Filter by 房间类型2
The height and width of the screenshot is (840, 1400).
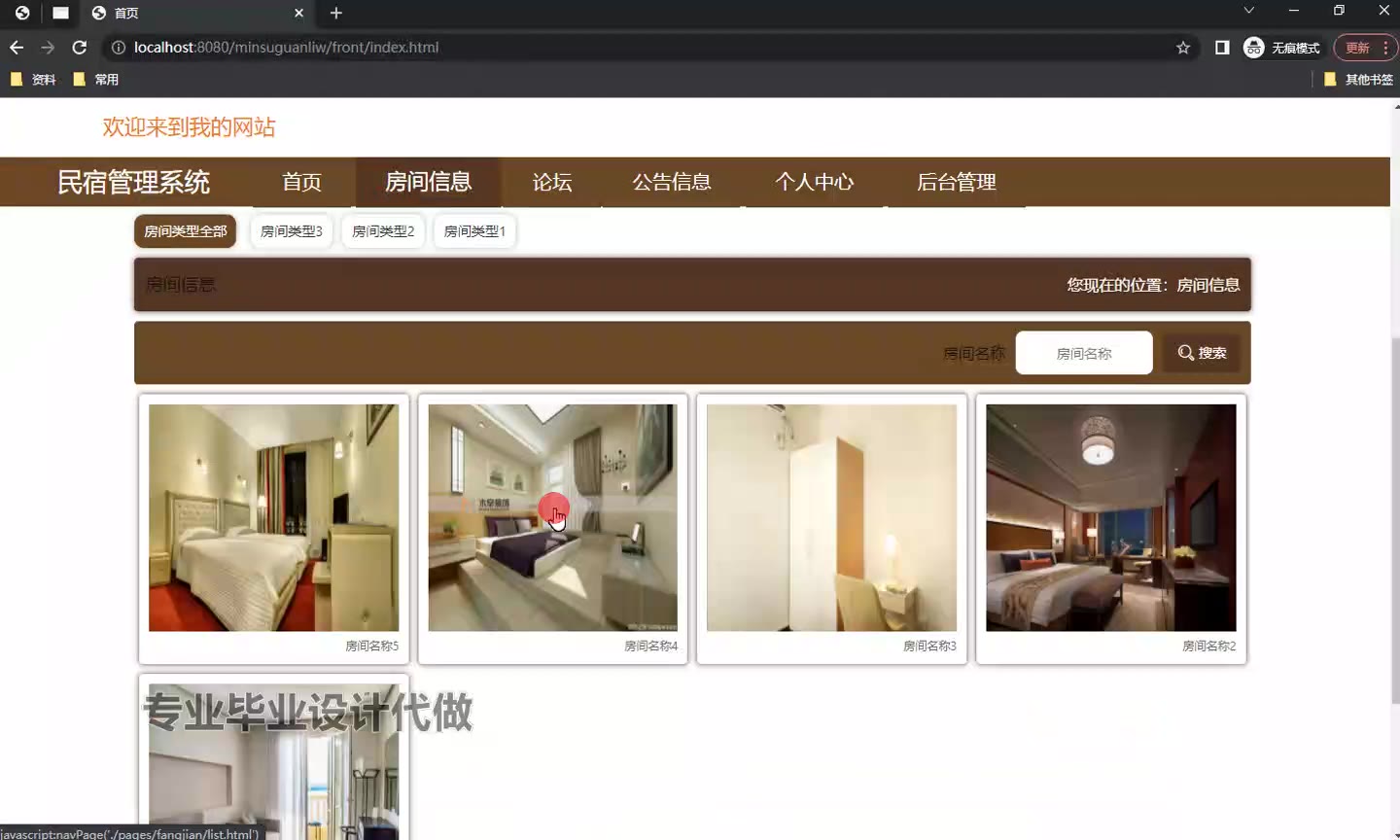click(383, 231)
